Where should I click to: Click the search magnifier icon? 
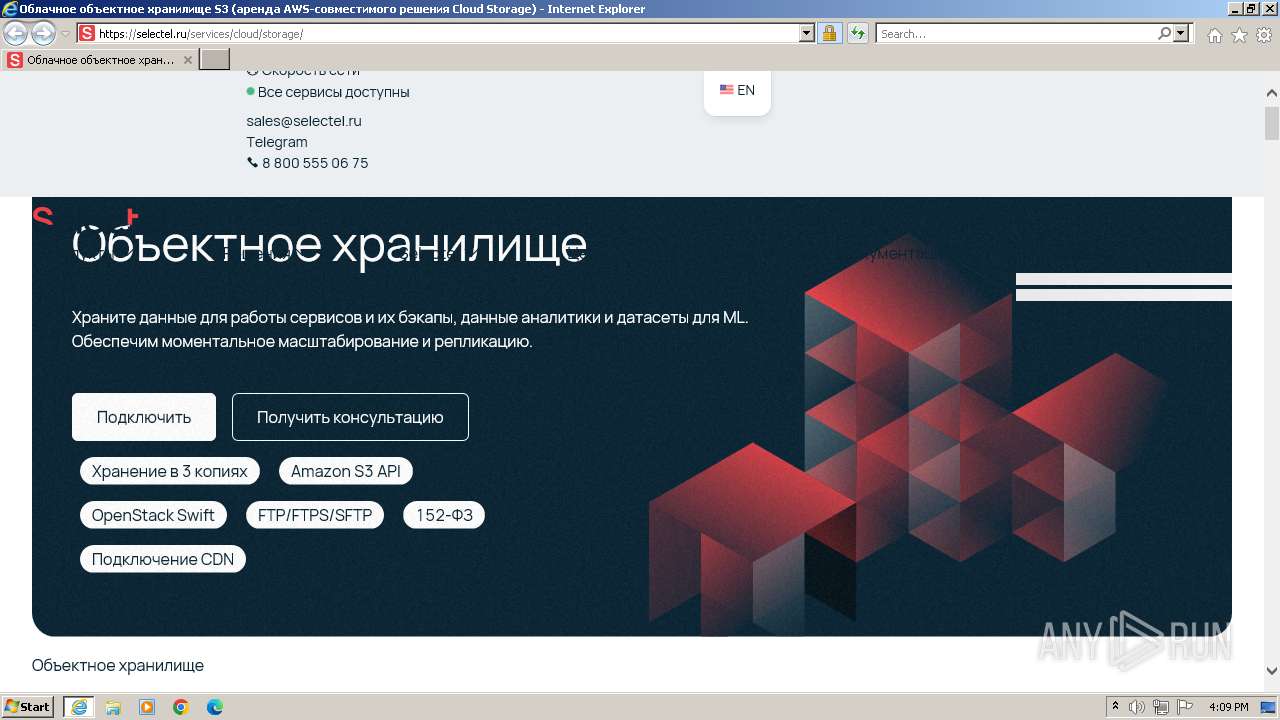pos(1164,33)
